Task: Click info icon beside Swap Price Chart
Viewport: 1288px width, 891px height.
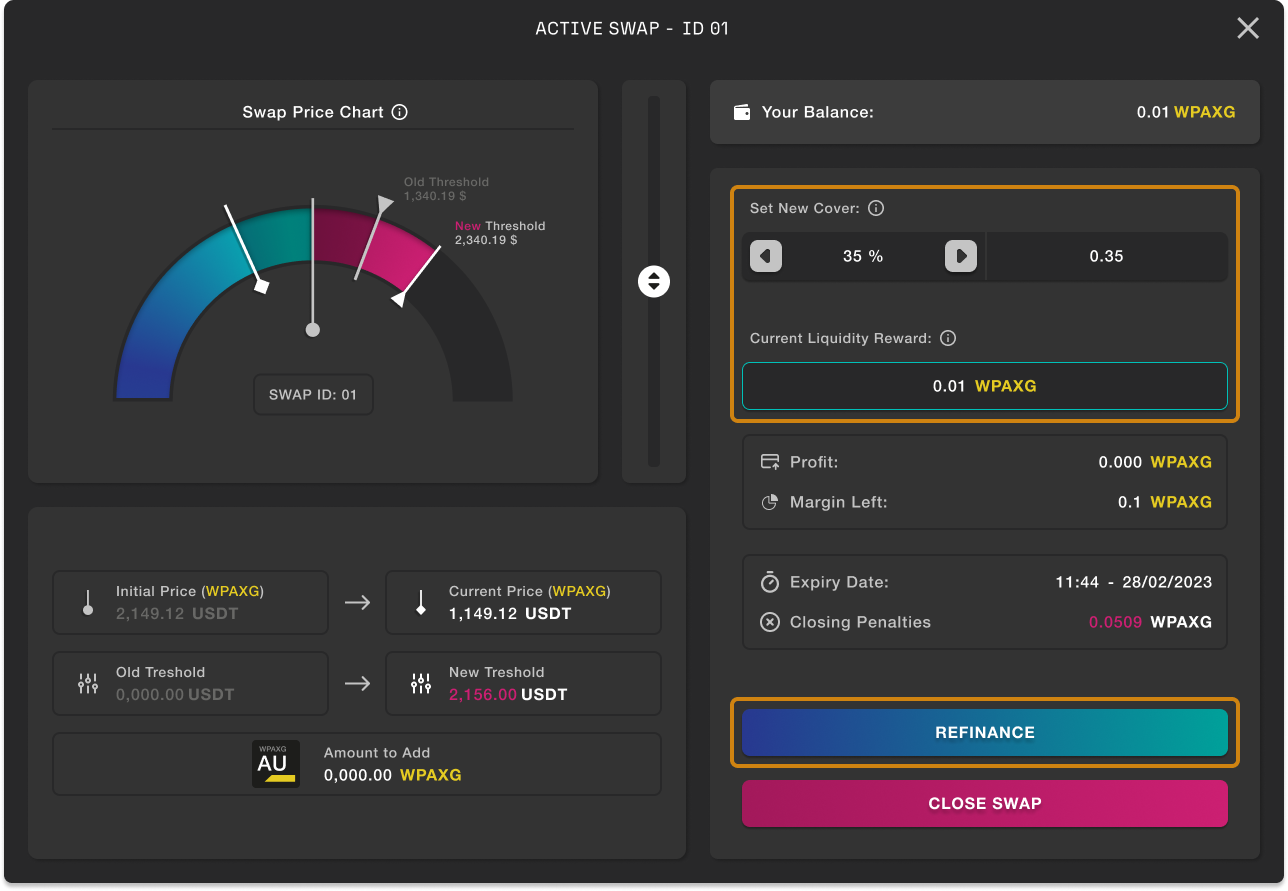Action: 400,112
